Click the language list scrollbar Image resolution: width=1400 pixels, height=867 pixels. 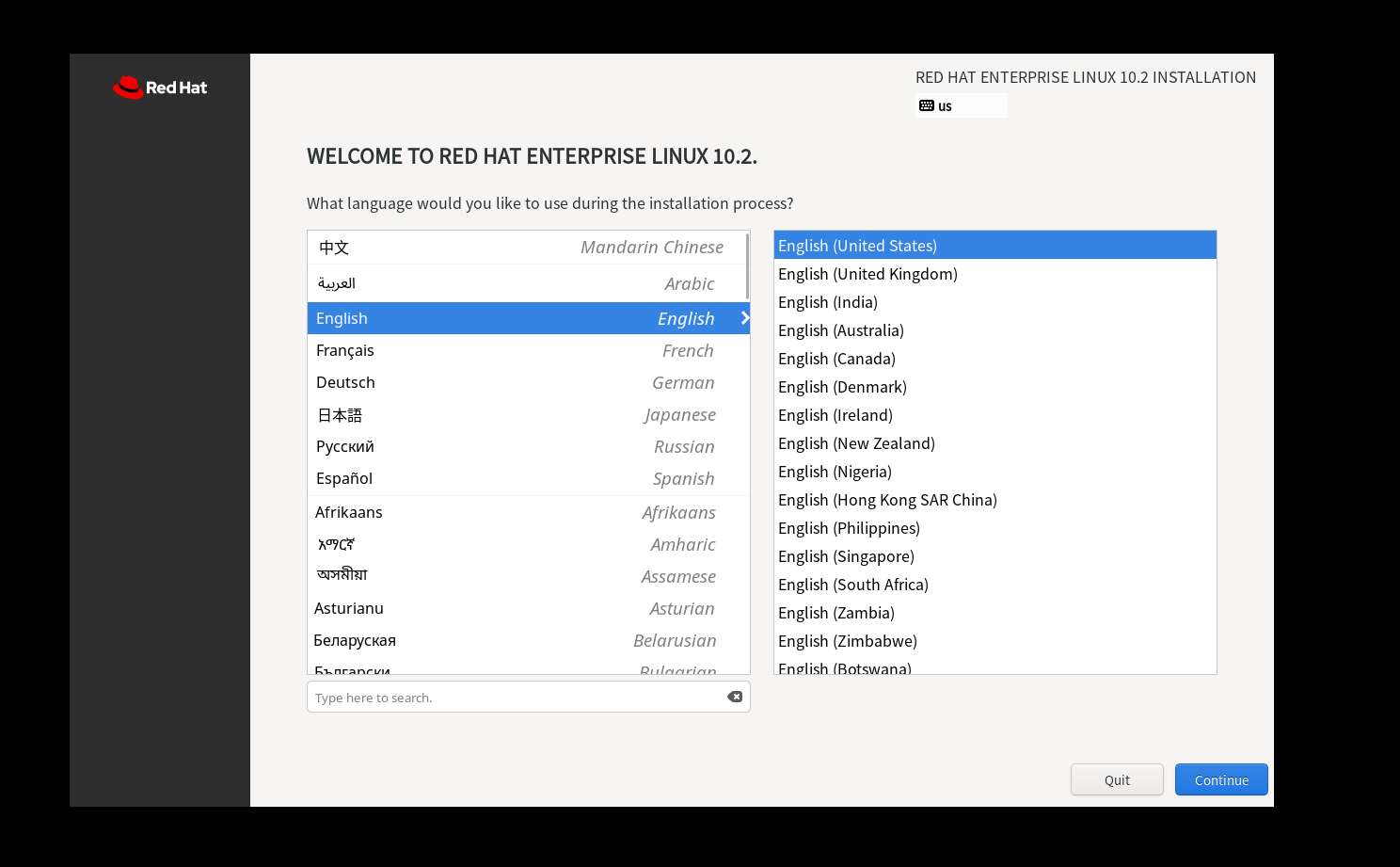pyautogui.click(x=747, y=265)
